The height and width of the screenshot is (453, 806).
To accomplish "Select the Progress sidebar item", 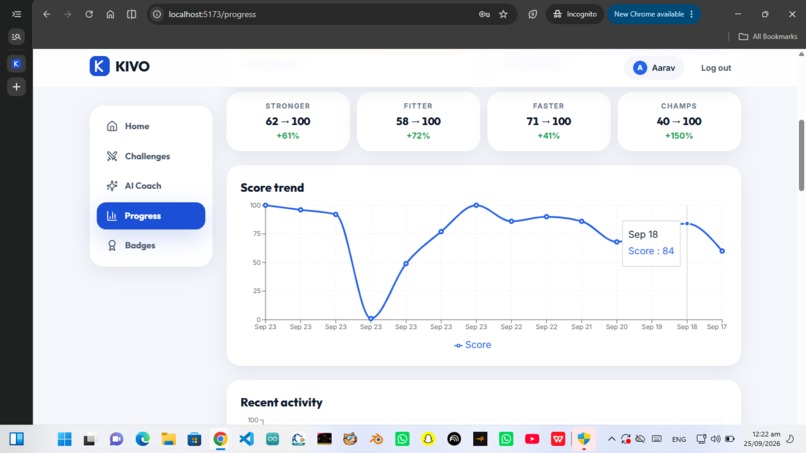I will pos(151,215).
